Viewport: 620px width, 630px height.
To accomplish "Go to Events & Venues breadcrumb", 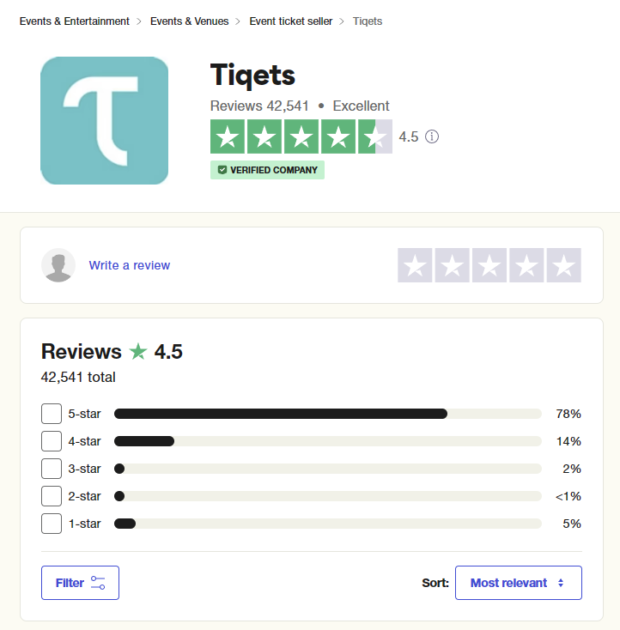I will click(189, 21).
